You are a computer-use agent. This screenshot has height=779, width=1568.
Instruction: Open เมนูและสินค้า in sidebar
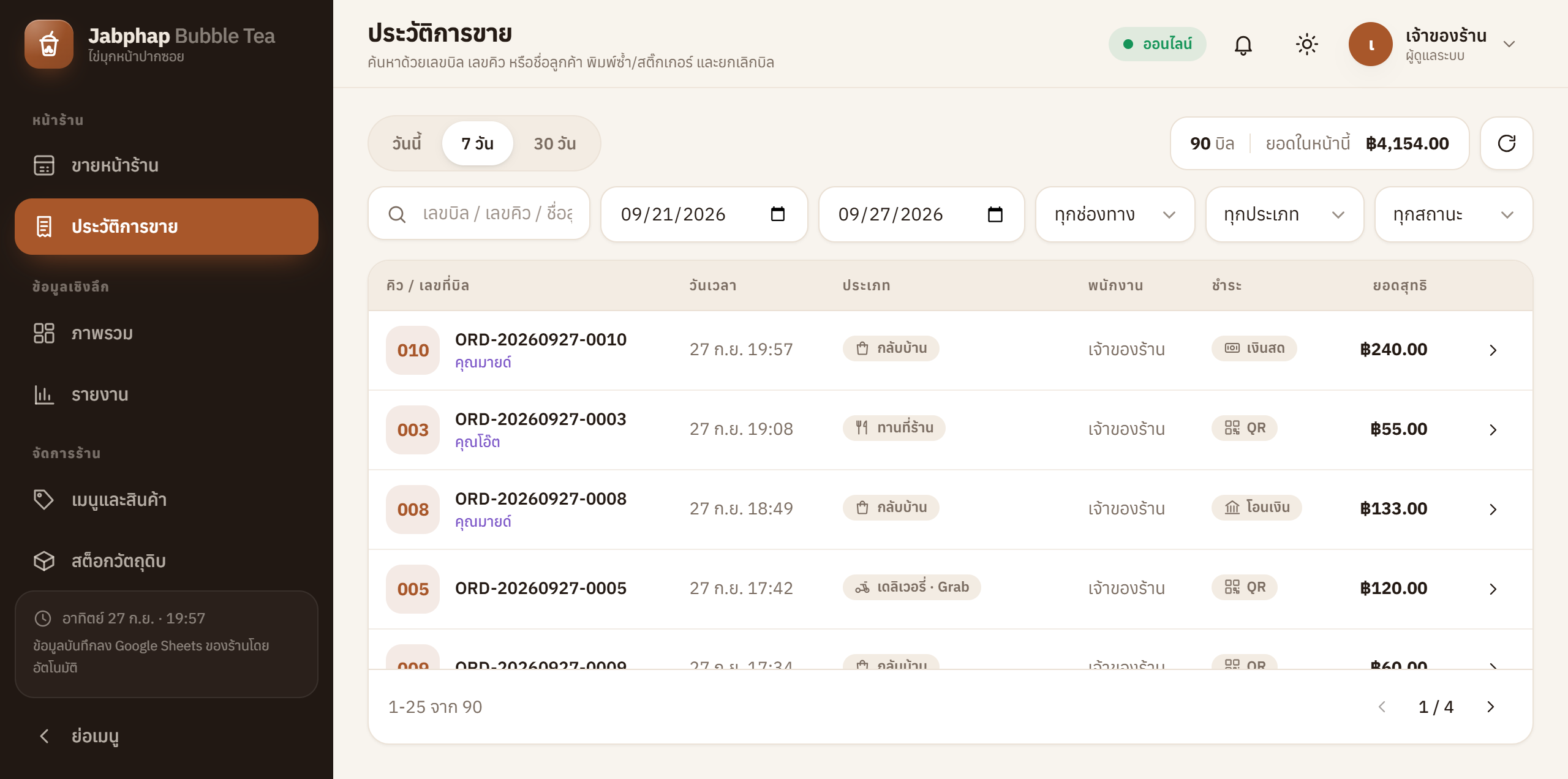pyautogui.click(x=167, y=500)
